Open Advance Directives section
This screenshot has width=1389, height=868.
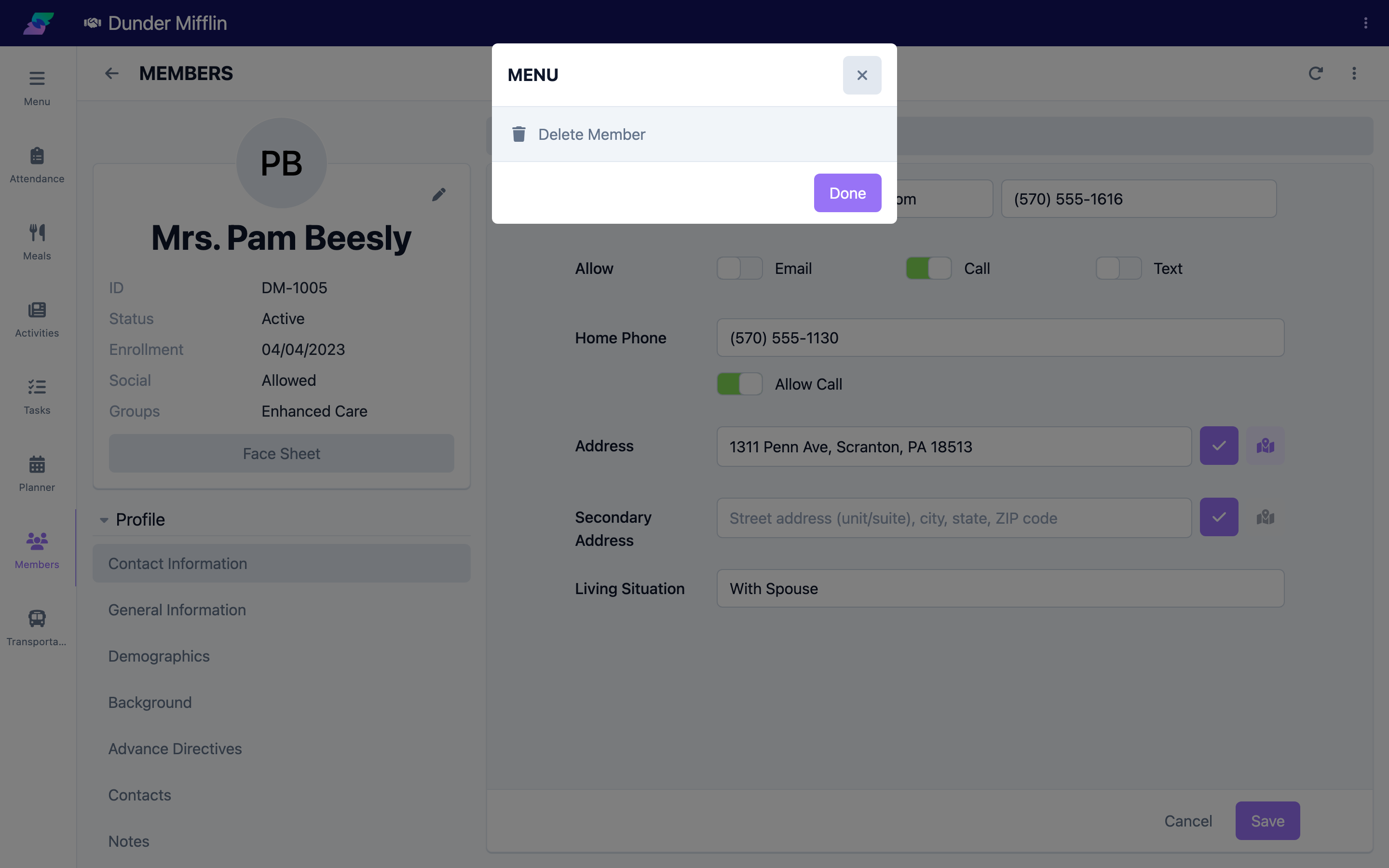click(281, 749)
